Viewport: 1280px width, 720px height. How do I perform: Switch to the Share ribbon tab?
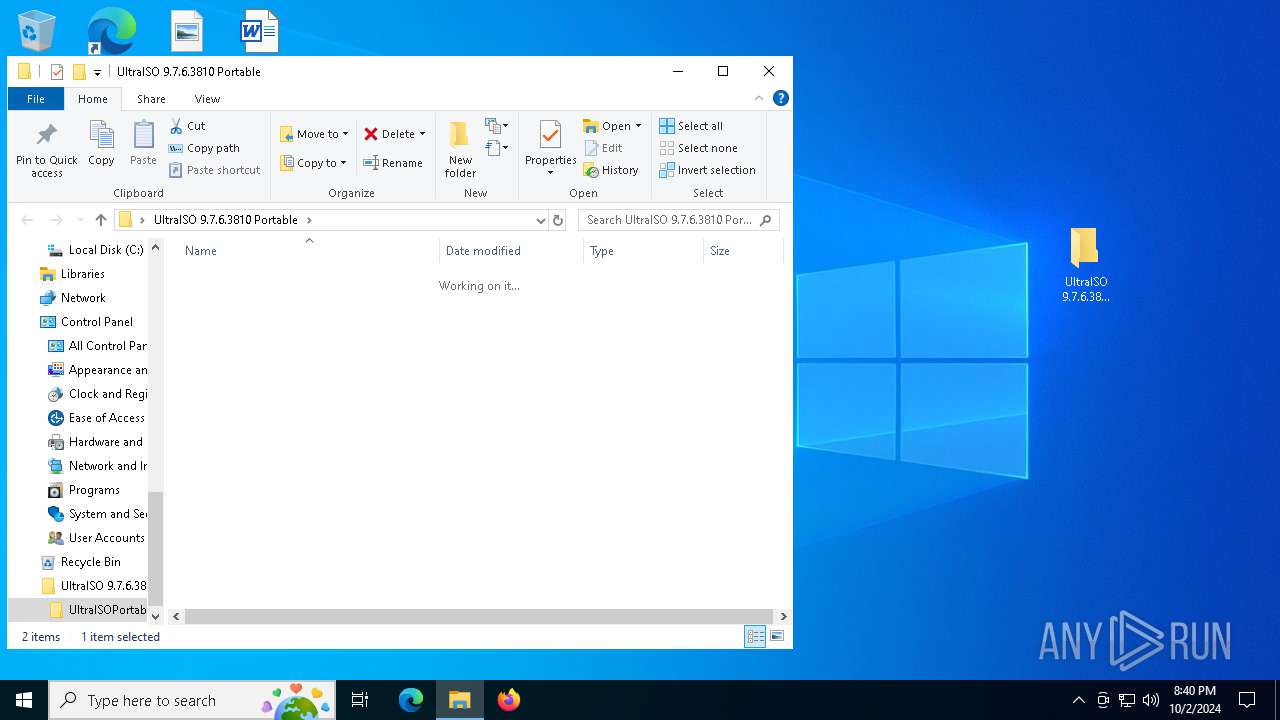pyautogui.click(x=151, y=99)
